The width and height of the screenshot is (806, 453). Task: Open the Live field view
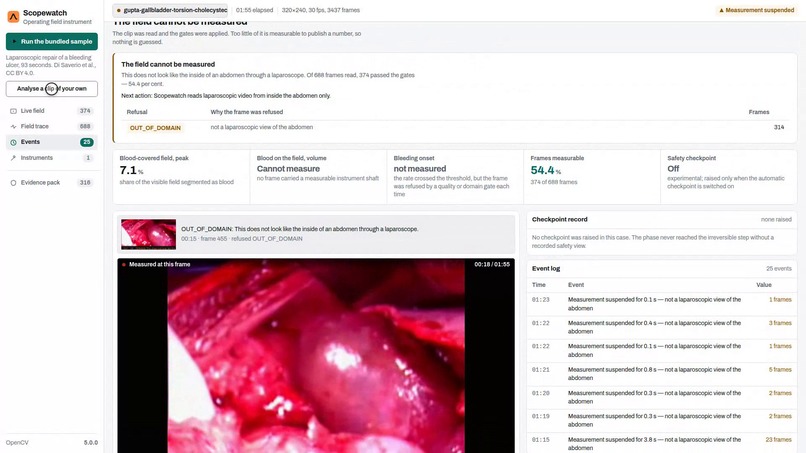(51, 111)
